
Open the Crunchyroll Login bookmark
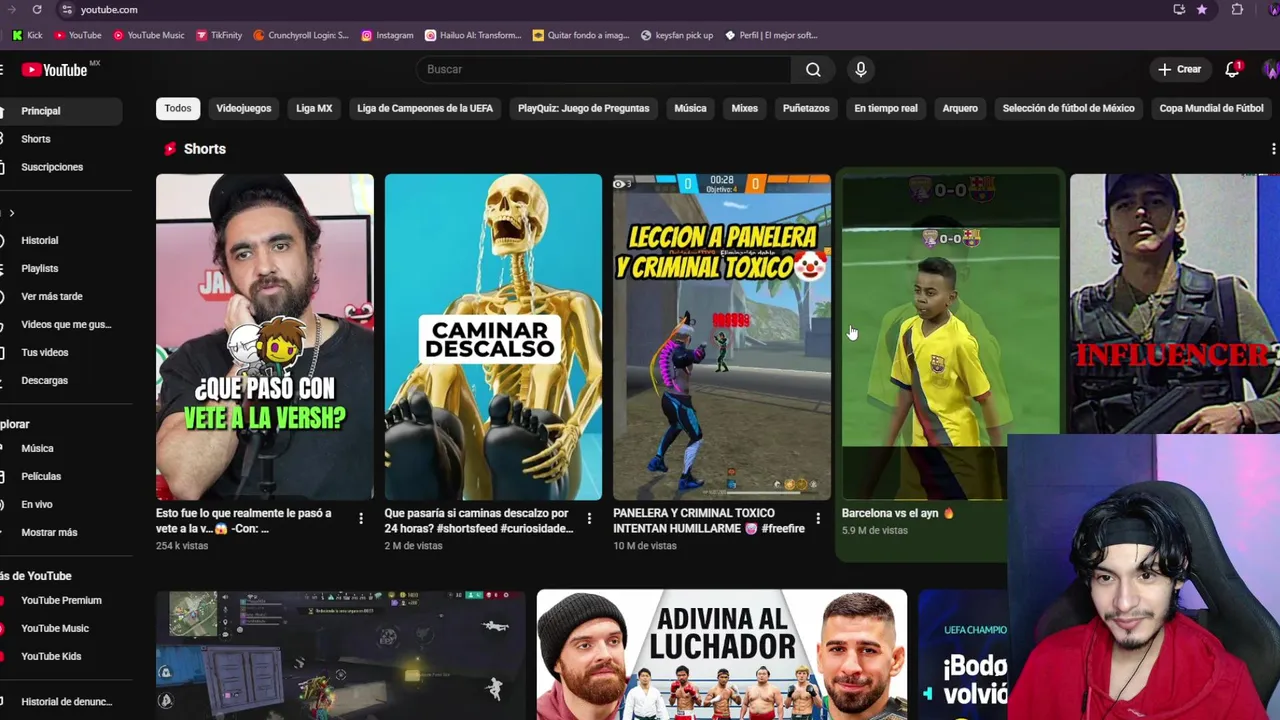tap(301, 35)
